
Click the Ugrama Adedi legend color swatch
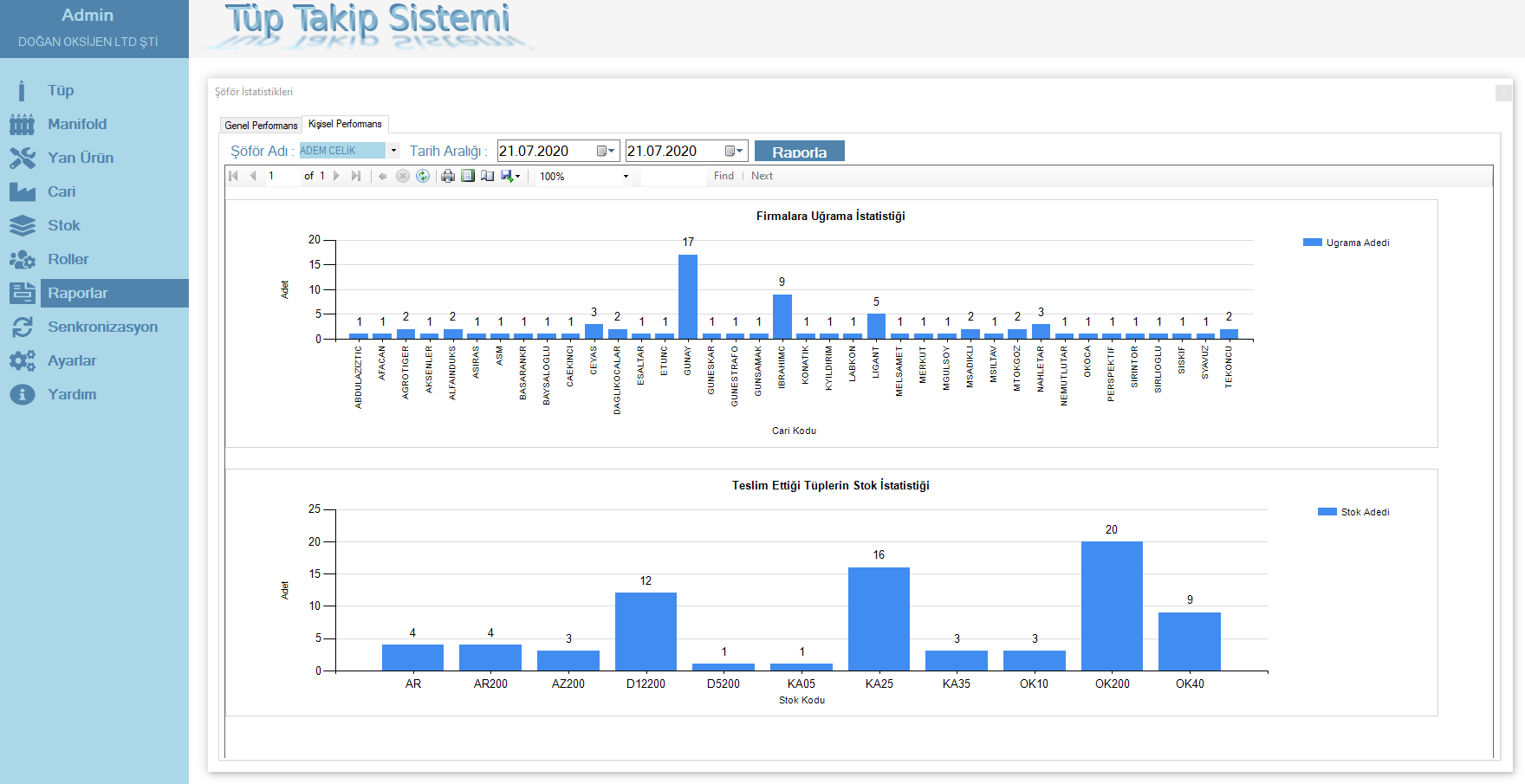pyautogui.click(x=1312, y=243)
